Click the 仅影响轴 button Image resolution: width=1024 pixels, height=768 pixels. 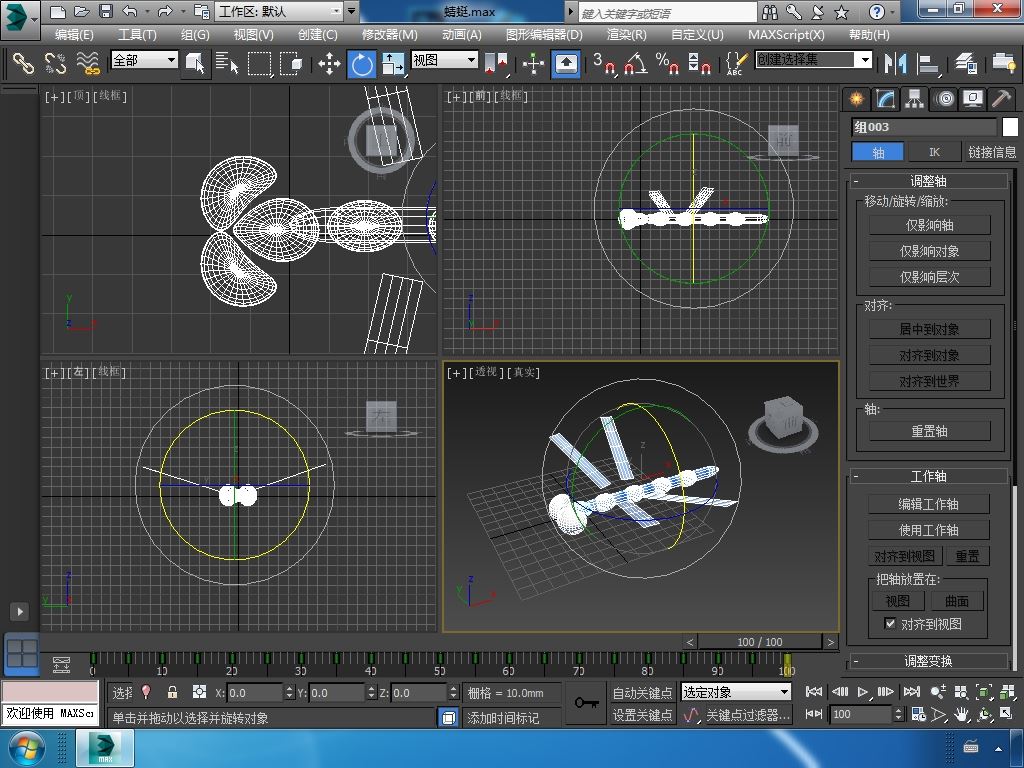tap(929, 225)
